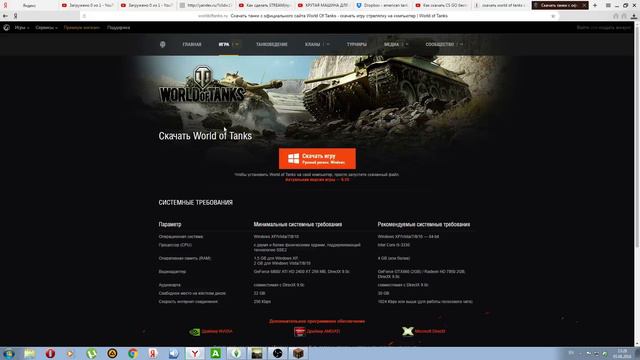Click the Yandex Я button beside back arrow
640x360 pixels.
pos(16,16)
